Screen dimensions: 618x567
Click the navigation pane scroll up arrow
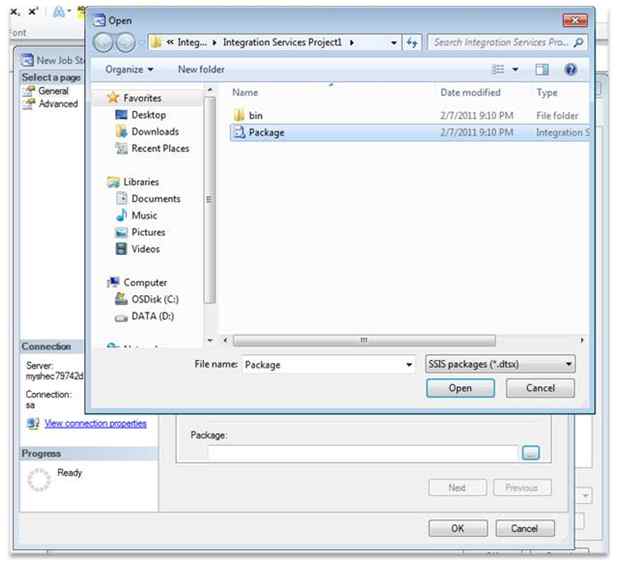click(210, 90)
